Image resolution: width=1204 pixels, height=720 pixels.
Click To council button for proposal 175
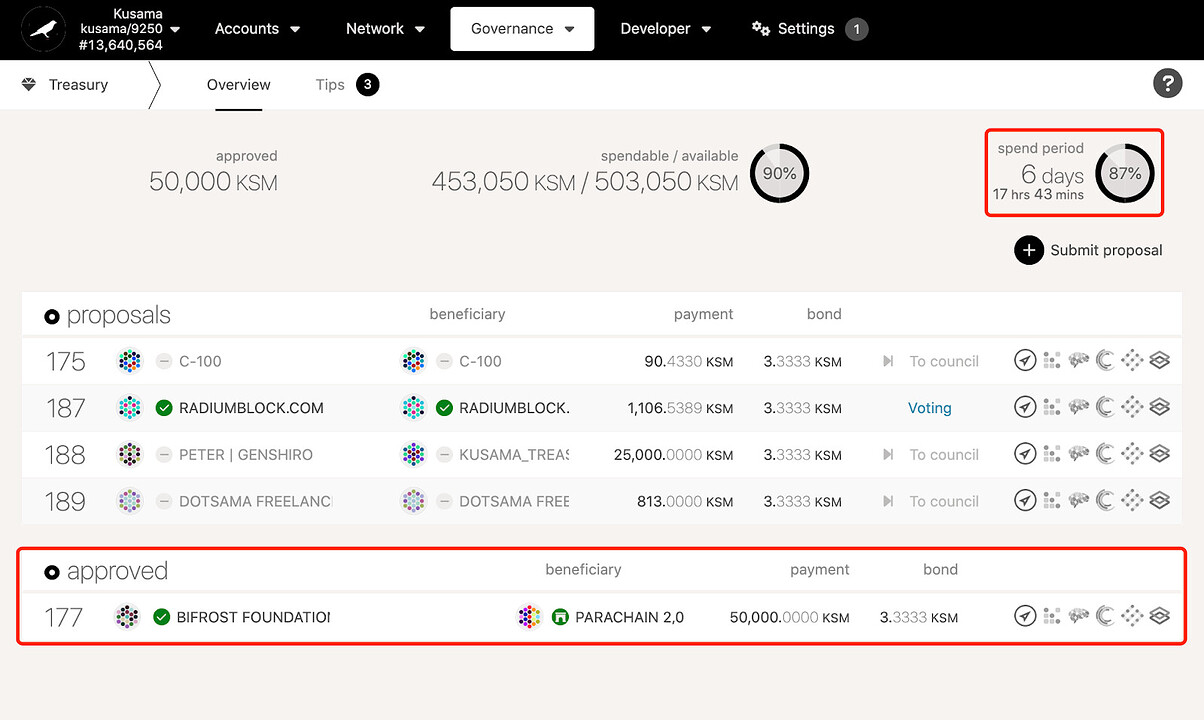click(x=931, y=361)
